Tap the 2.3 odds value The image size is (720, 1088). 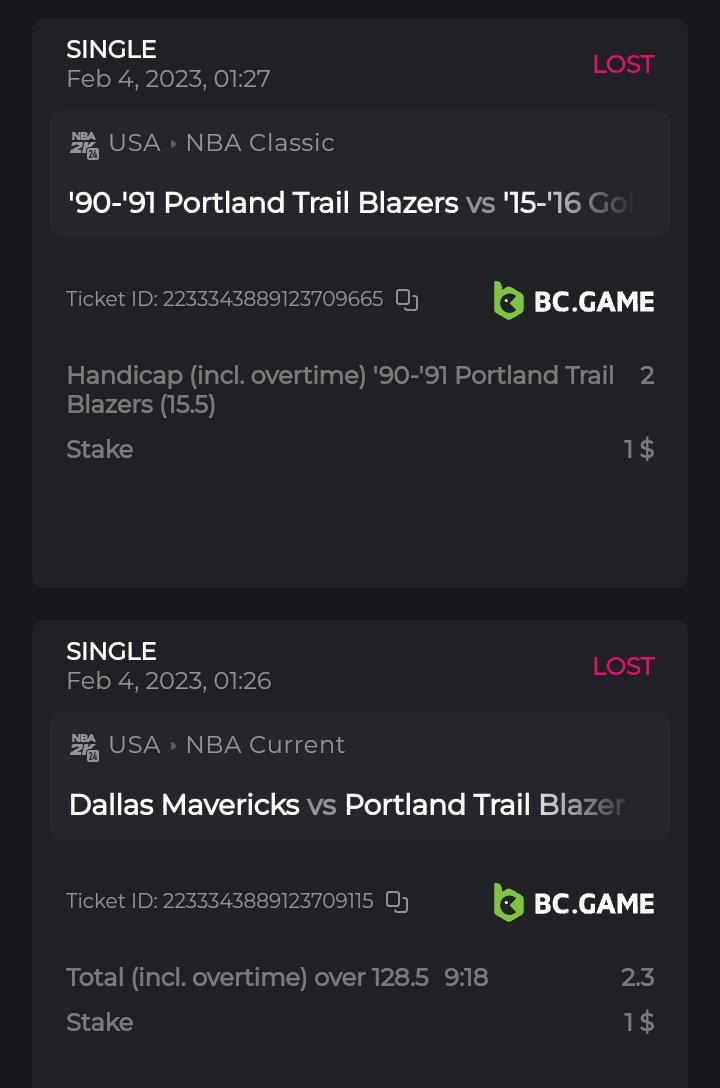tap(637, 977)
